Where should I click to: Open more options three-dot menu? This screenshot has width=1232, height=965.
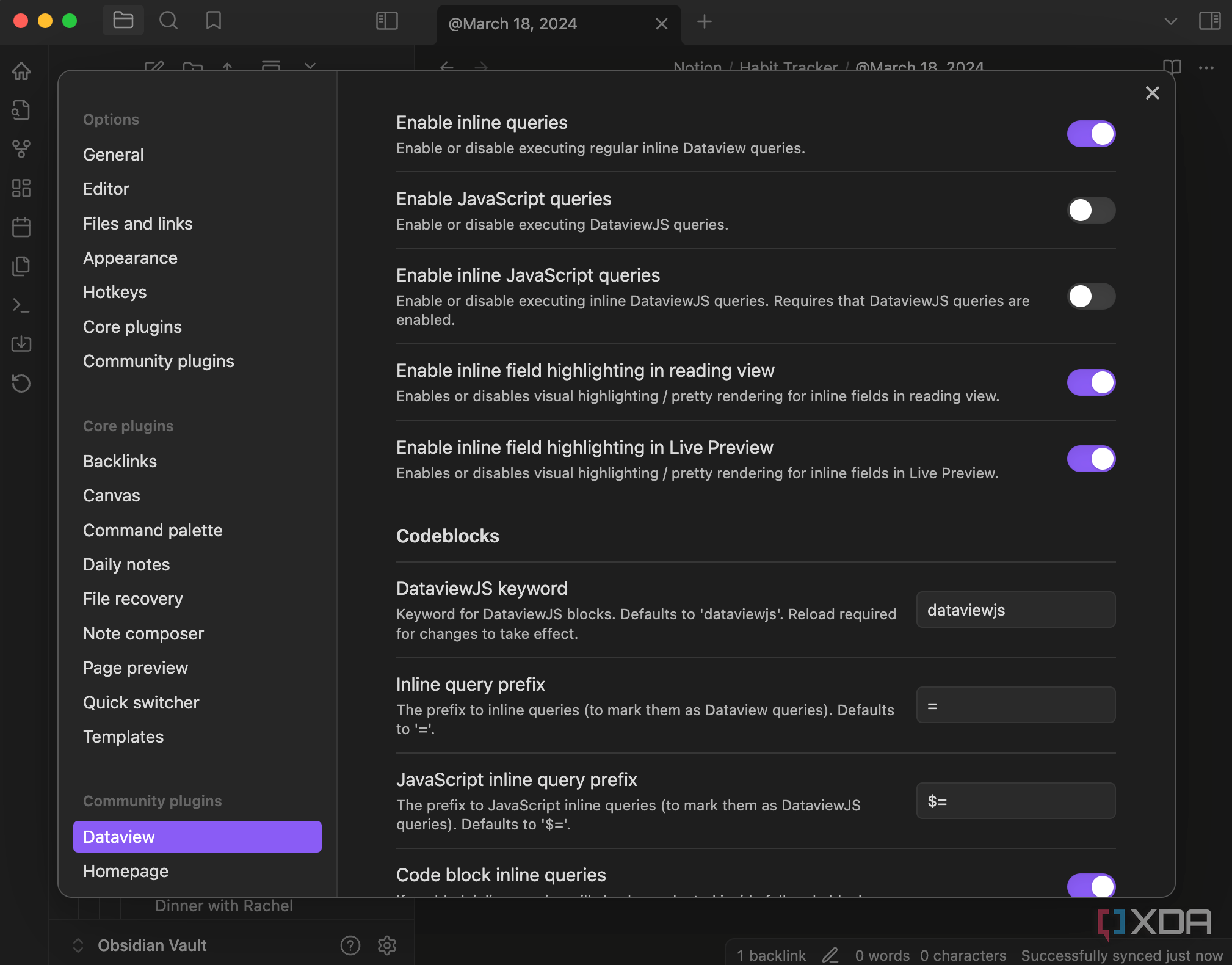pyautogui.click(x=1206, y=68)
